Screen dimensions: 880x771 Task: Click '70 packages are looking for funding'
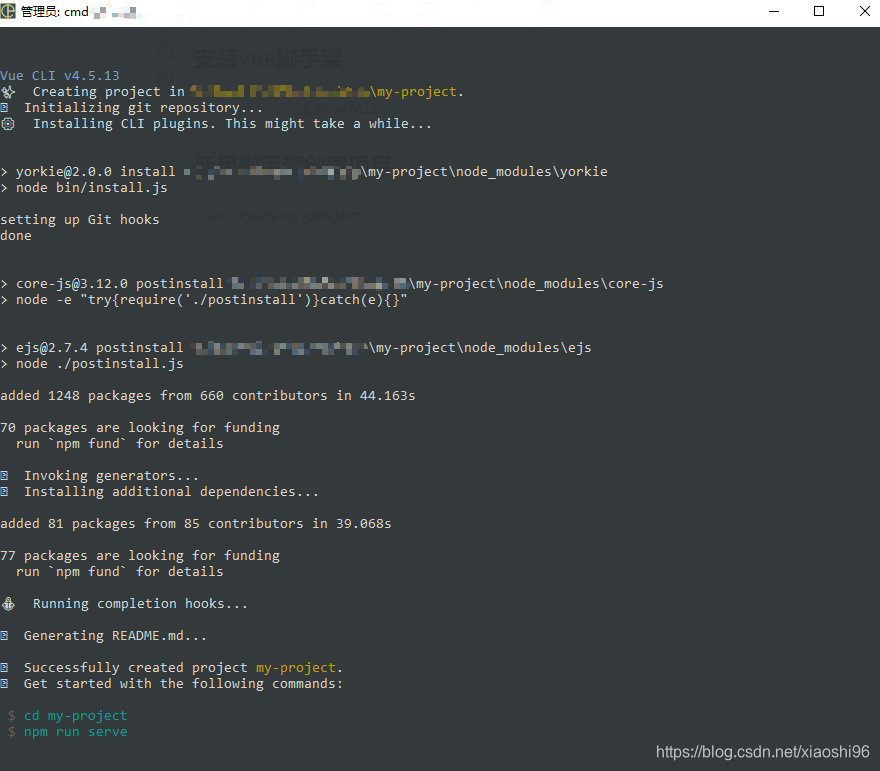pos(140,428)
